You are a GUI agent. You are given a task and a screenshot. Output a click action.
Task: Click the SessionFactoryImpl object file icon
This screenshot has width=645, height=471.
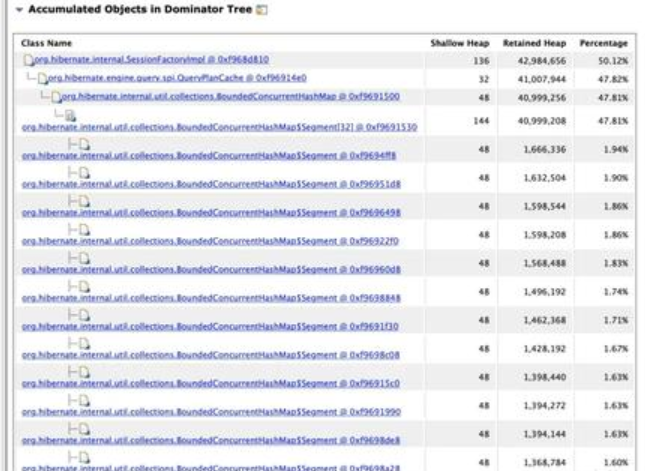(x=28, y=60)
